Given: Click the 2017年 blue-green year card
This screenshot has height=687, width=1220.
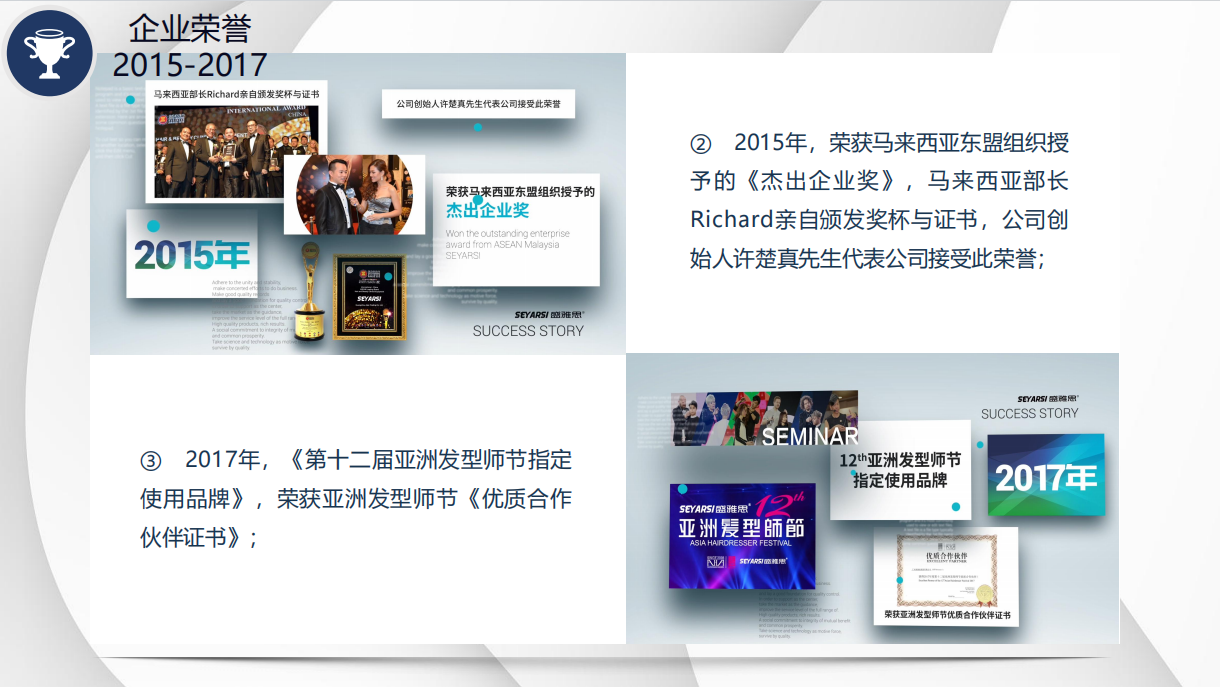Looking at the screenshot, I should point(1046,476).
